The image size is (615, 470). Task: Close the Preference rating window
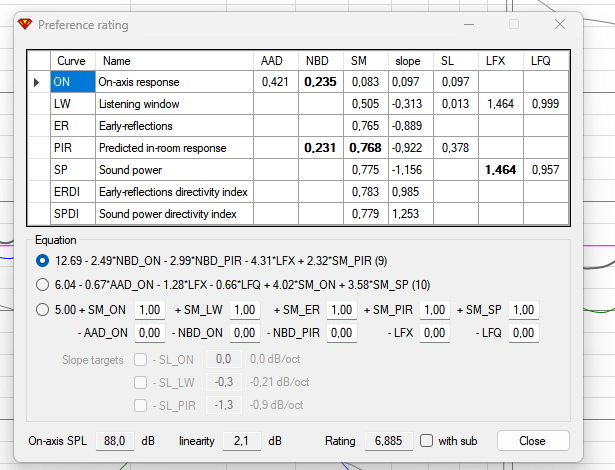[560, 24]
